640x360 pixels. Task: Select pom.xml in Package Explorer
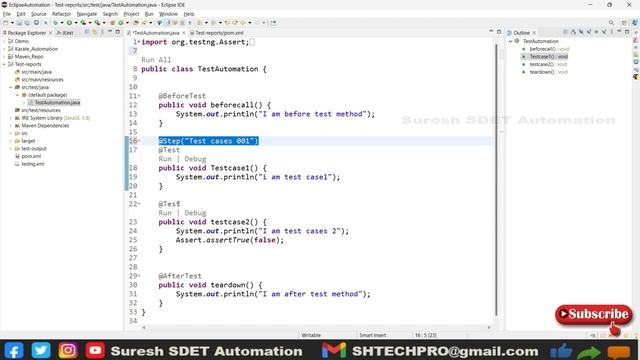coord(31,156)
